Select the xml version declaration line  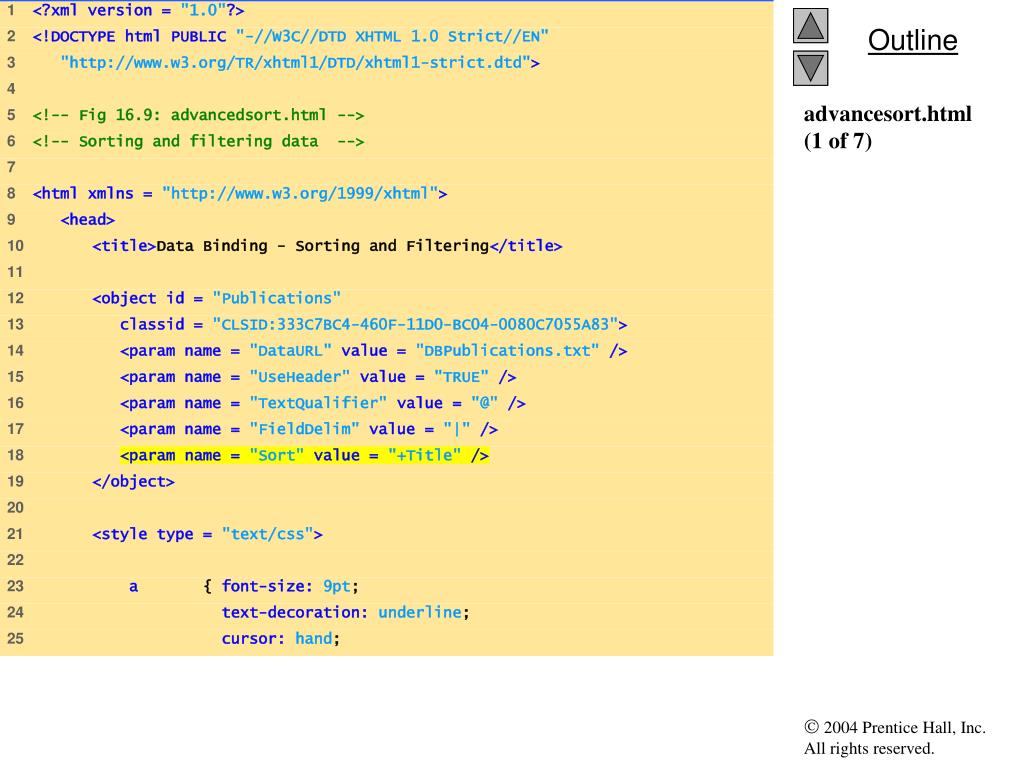tap(138, 10)
